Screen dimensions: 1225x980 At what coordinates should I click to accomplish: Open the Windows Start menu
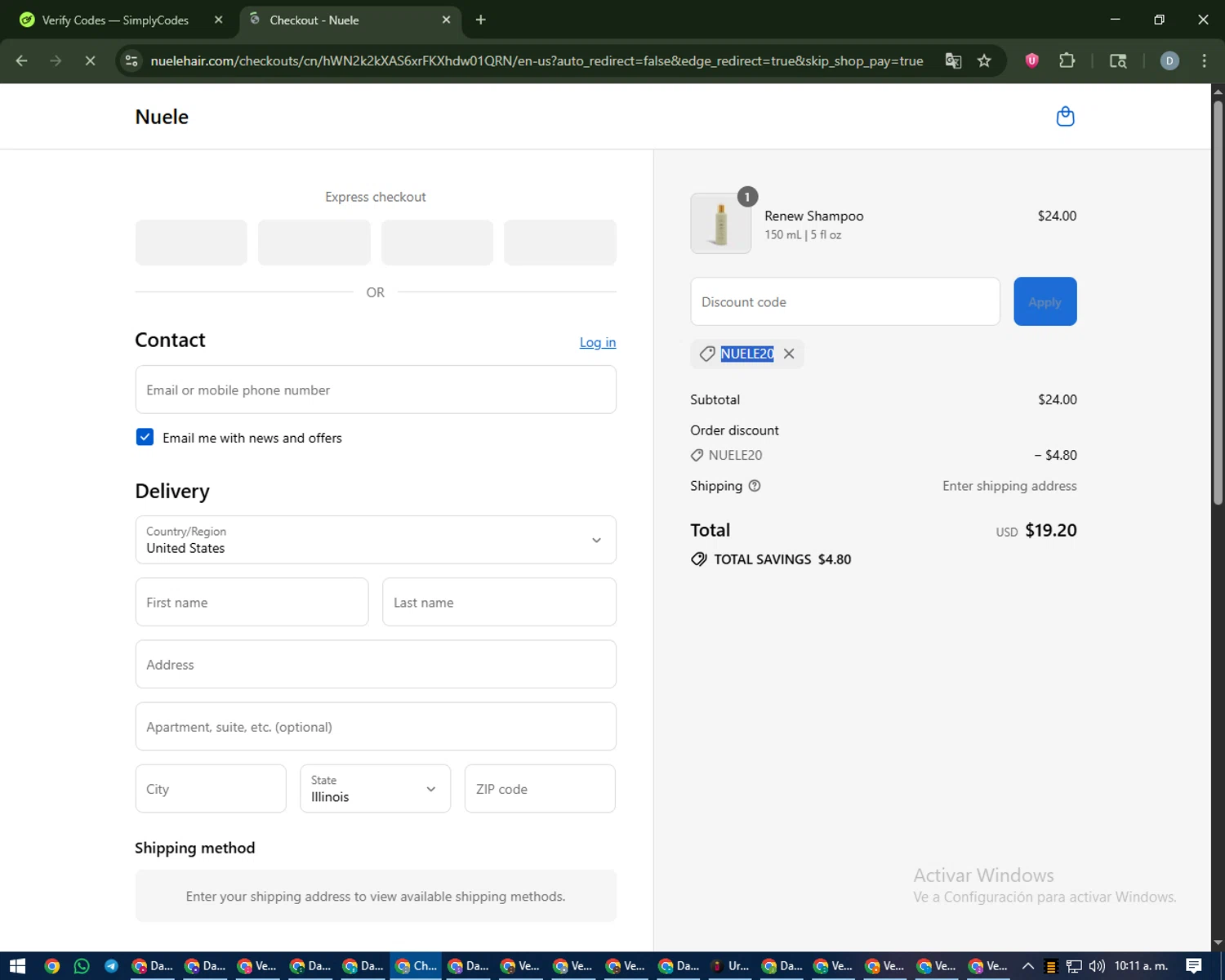tap(17, 966)
